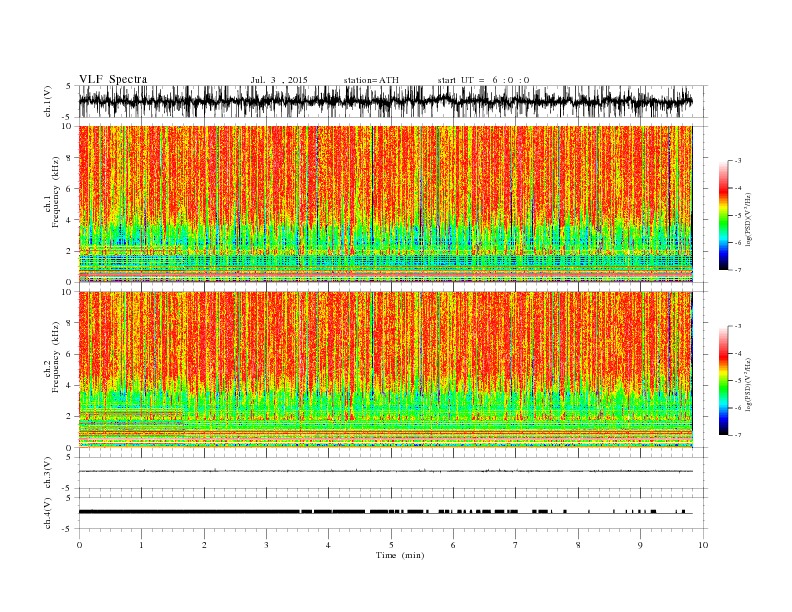Click the "-7" bottom value on ch.2 colorbar
This screenshot has height=612, width=792.
[x=738, y=435]
